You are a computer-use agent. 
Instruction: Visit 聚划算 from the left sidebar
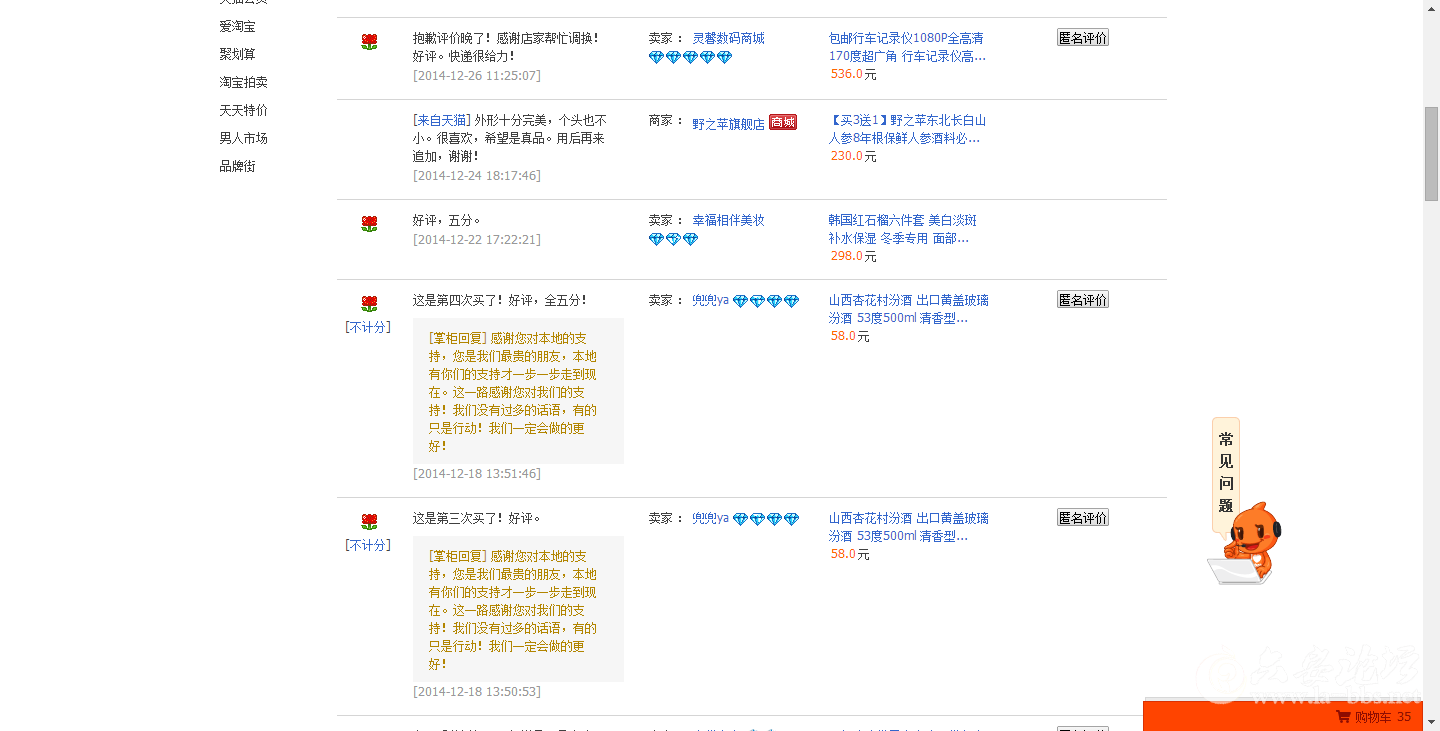click(x=237, y=54)
